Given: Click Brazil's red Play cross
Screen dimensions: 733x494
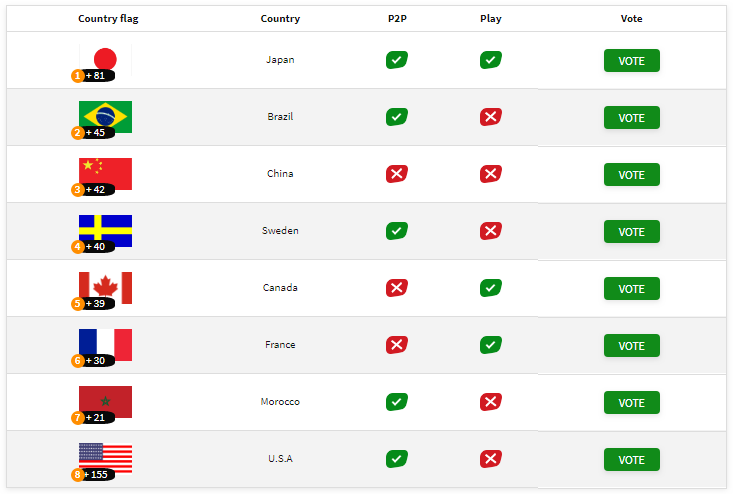Looking at the screenshot, I should tap(491, 117).
